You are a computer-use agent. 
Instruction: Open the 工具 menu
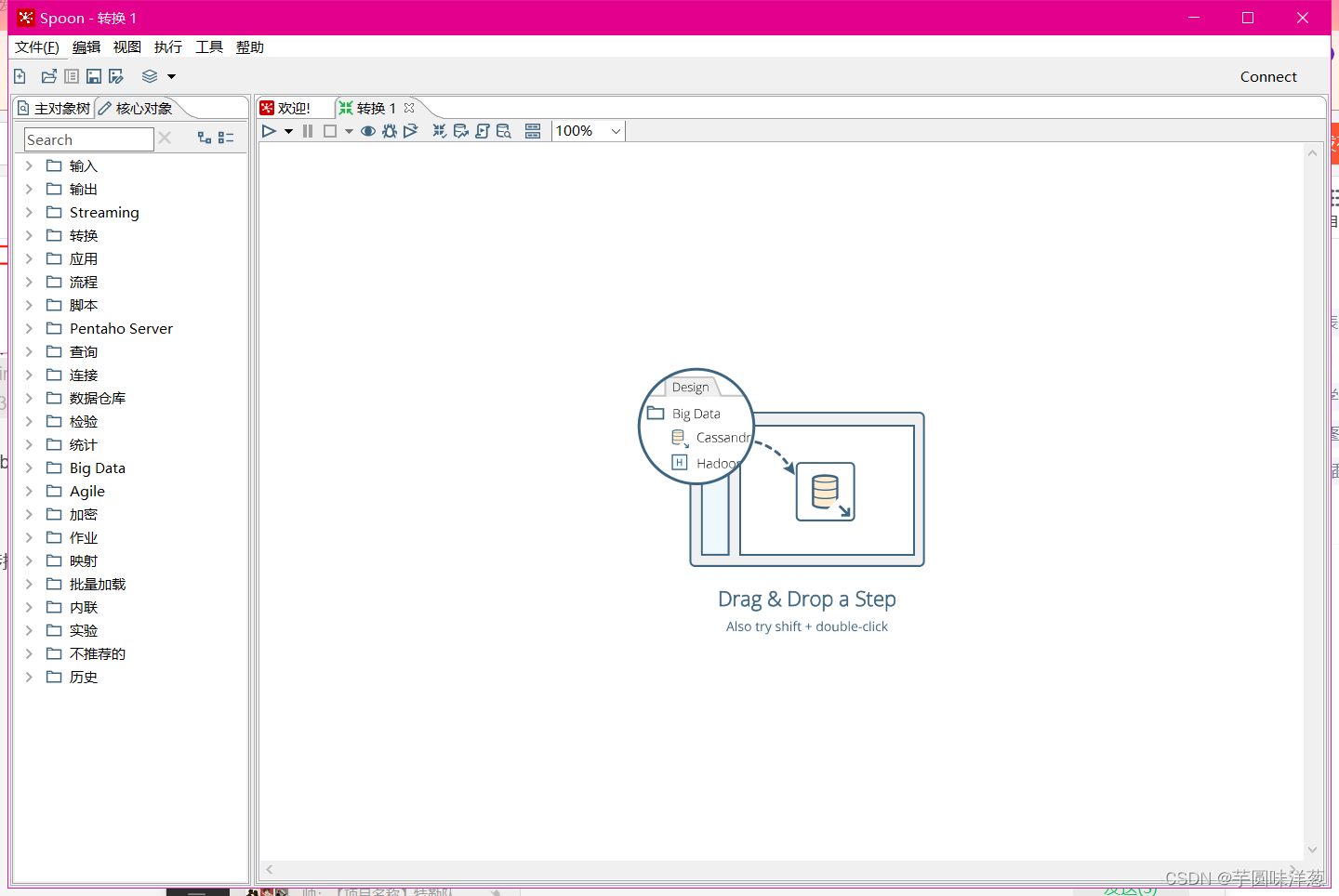(209, 47)
